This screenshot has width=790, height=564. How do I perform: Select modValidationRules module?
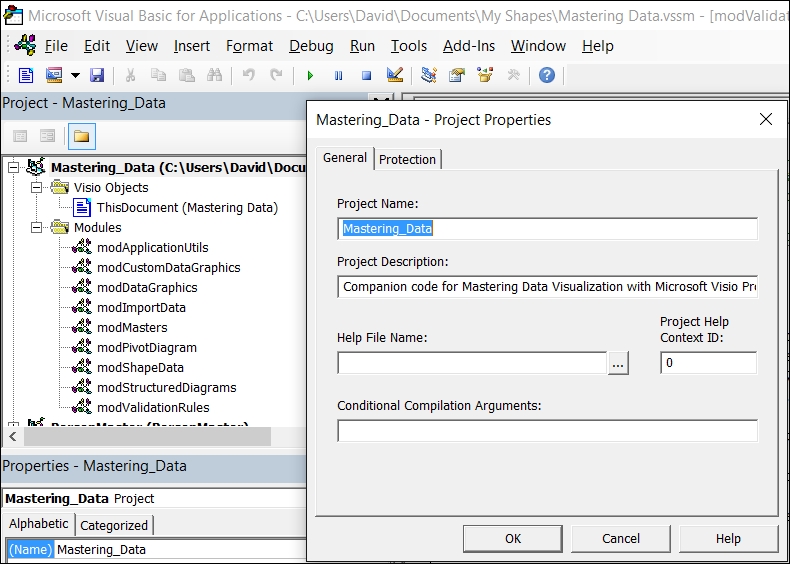click(153, 407)
